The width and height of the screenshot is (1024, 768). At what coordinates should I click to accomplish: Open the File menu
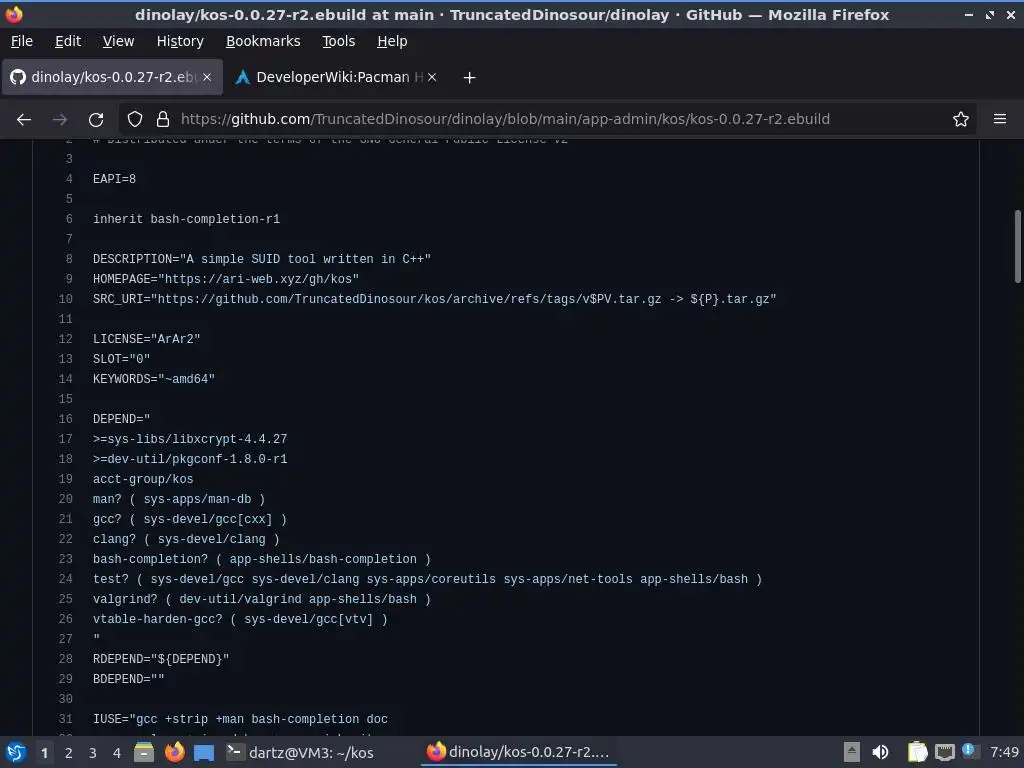pos(22,41)
